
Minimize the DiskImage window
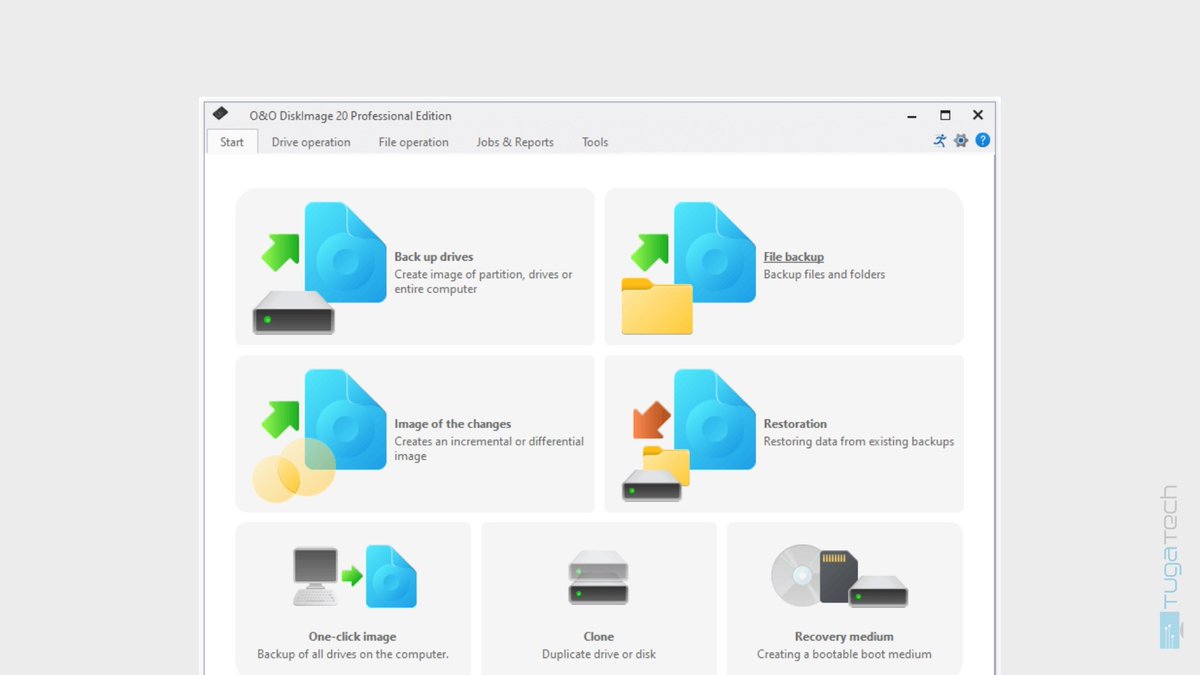point(912,116)
